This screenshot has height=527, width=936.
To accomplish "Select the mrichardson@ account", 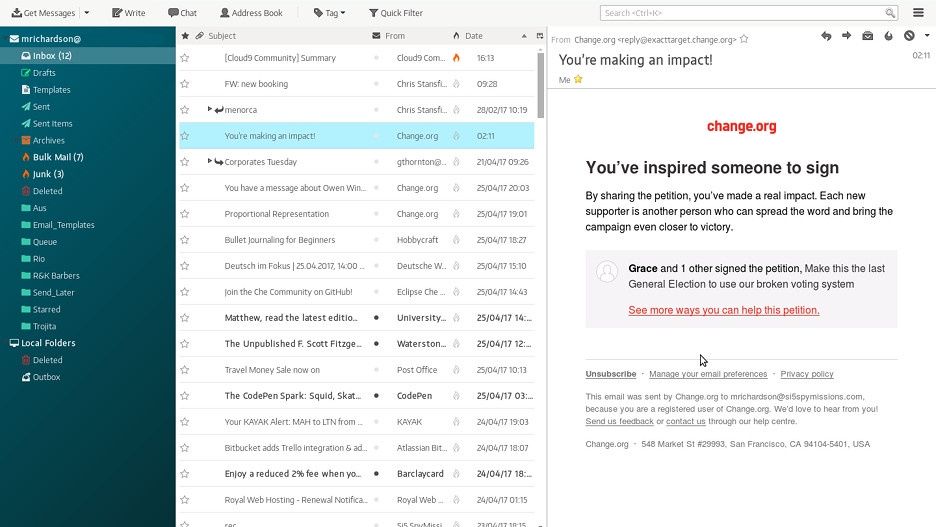I will [45, 39].
